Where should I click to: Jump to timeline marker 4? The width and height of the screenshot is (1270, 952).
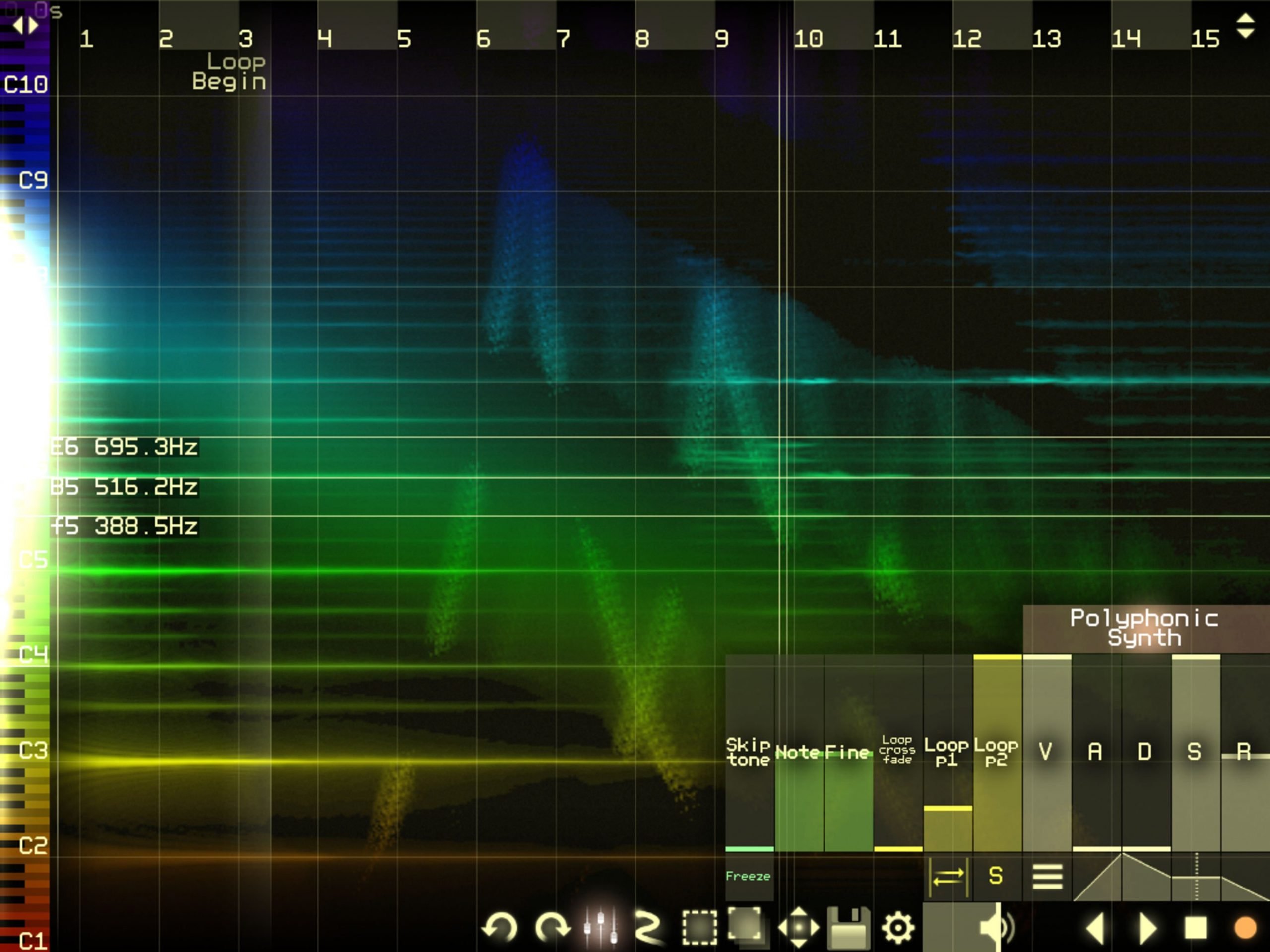pyautogui.click(x=325, y=39)
